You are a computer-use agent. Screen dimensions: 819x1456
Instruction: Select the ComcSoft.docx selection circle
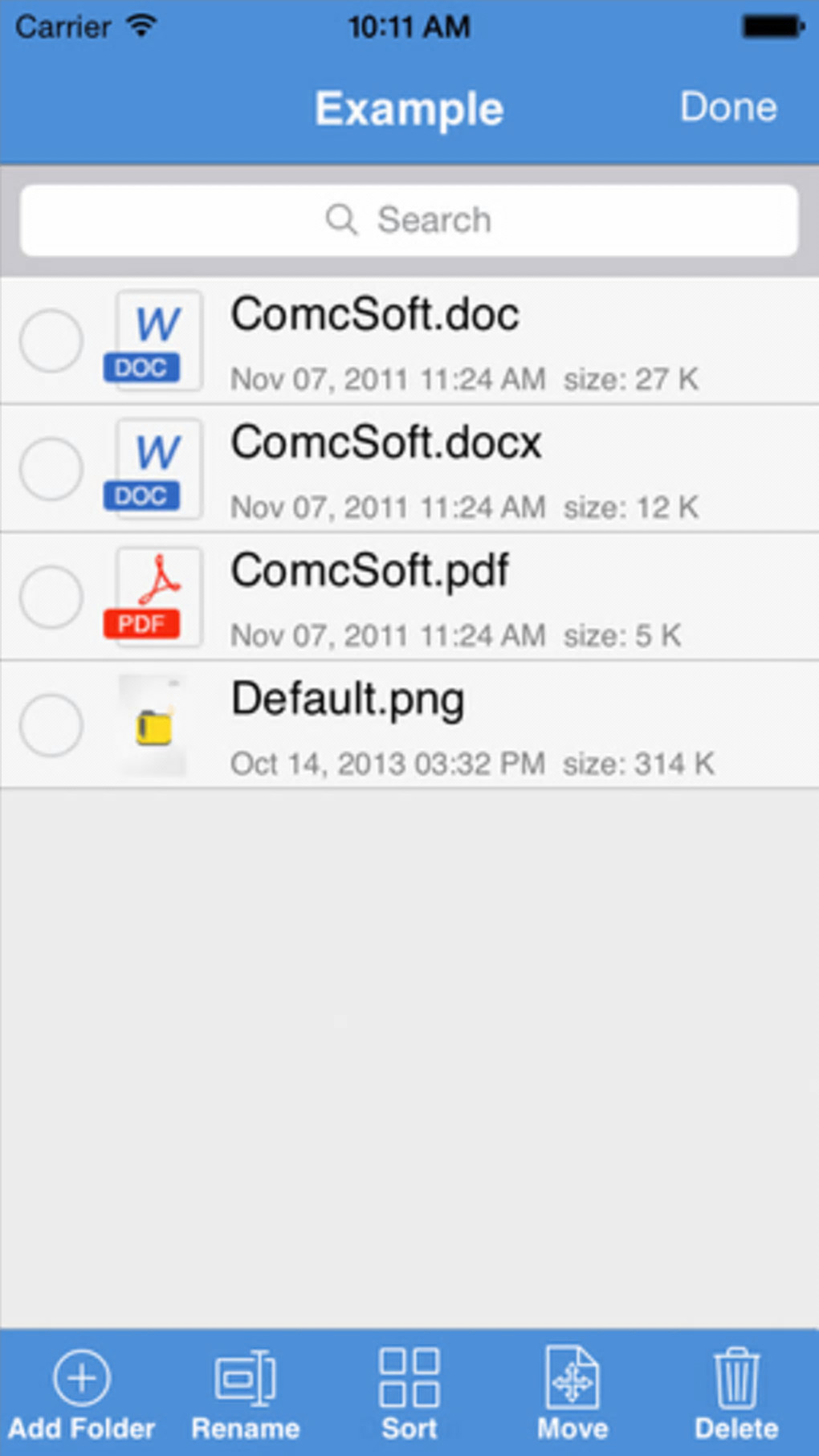point(51,469)
